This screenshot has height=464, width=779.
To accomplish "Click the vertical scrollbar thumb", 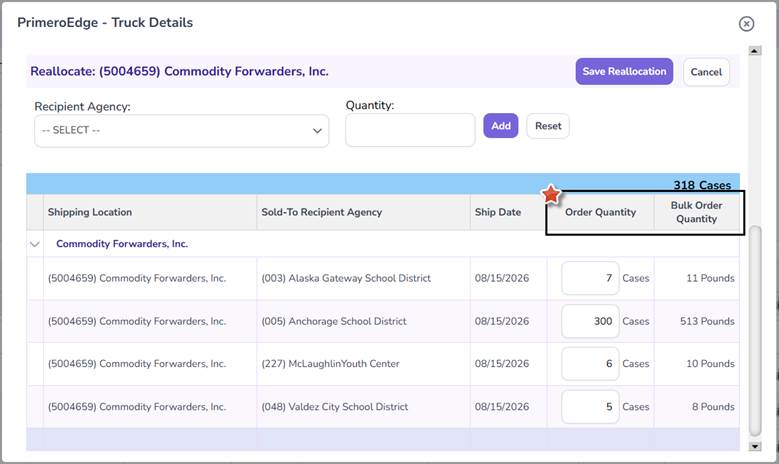I will pos(755,331).
